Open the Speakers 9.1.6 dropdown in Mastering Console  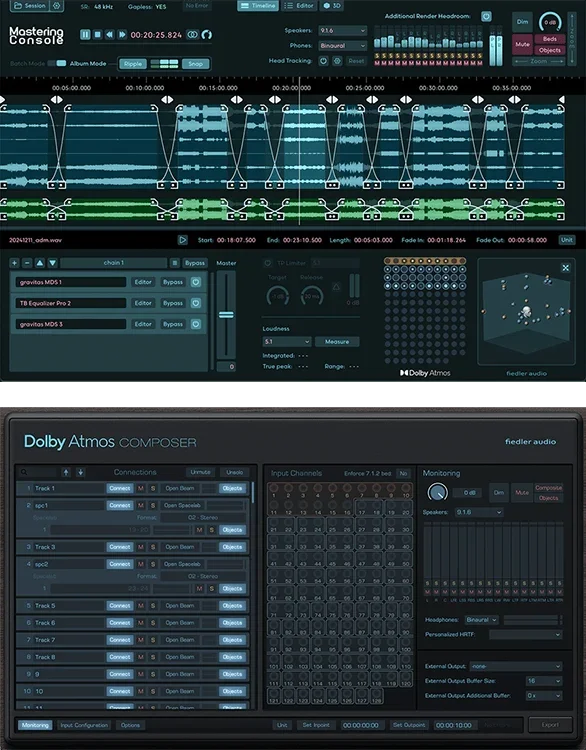pyautogui.click(x=343, y=31)
